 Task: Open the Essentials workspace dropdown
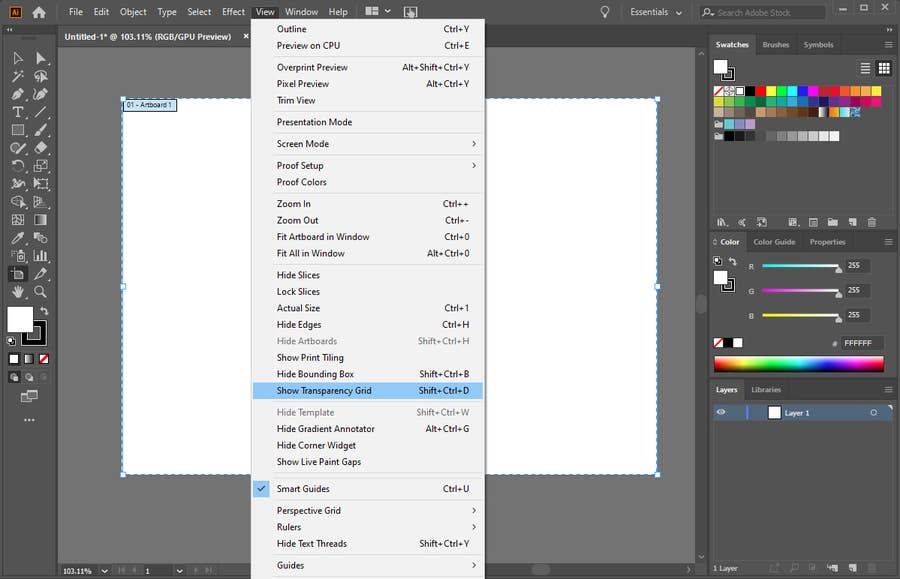(655, 12)
